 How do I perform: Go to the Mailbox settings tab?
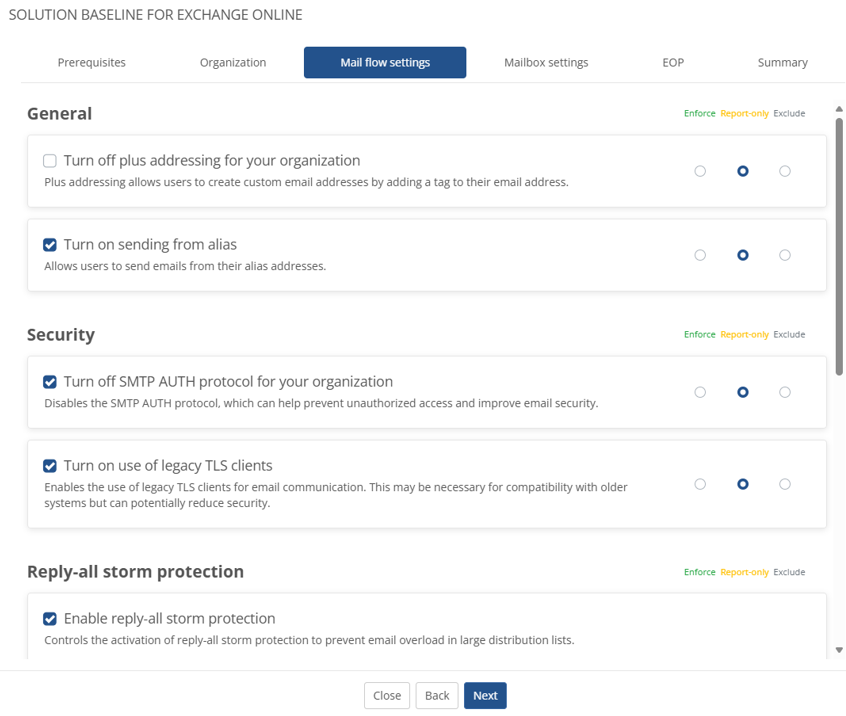click(546, 62)
